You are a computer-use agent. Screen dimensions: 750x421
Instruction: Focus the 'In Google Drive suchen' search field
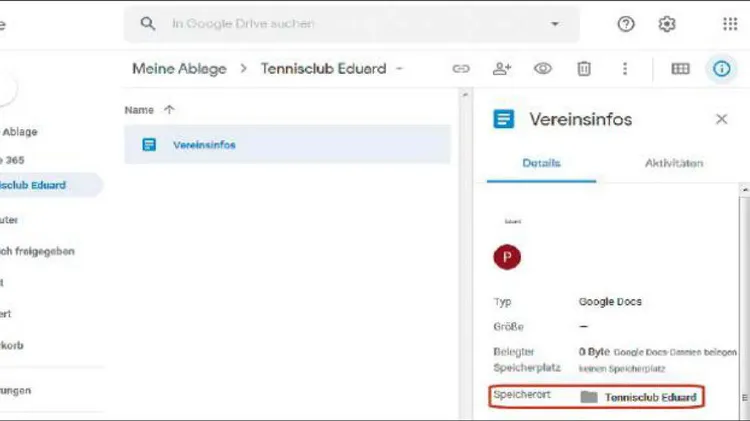pyautogui.click(x=352, y=23)
